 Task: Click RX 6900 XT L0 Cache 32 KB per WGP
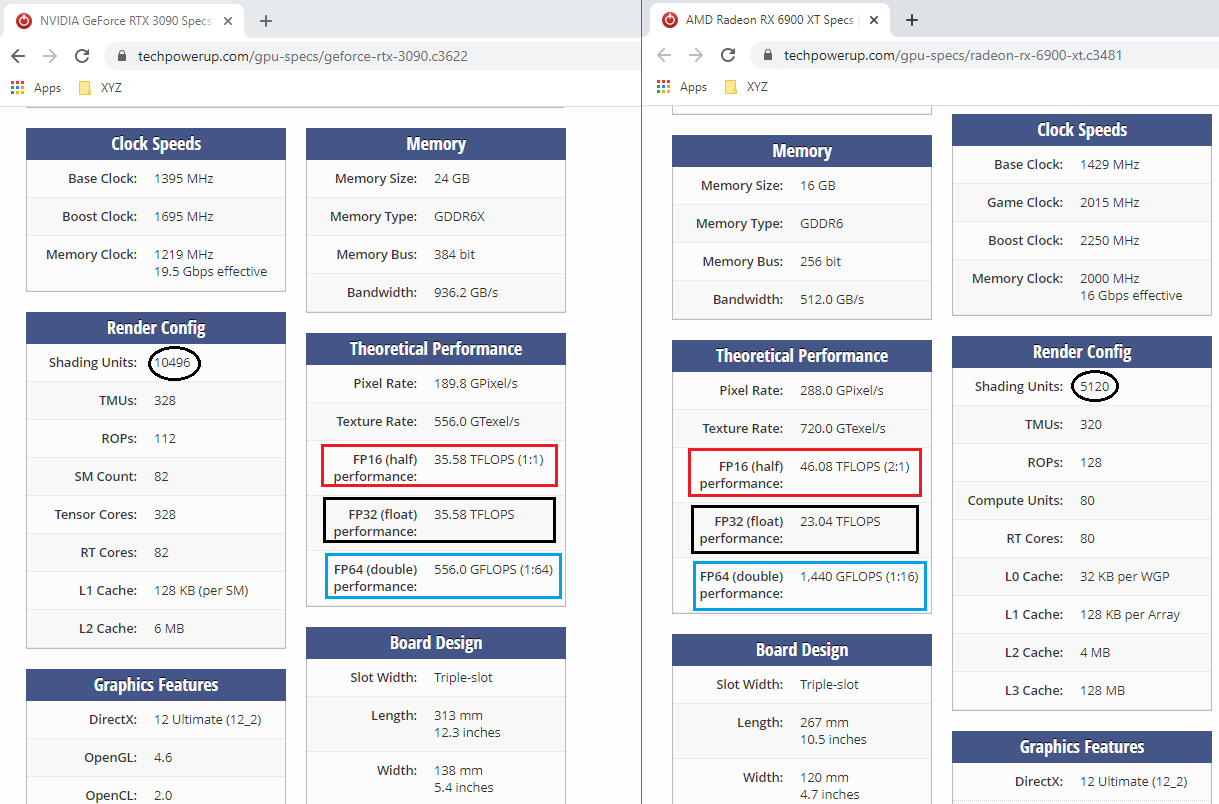pyautogui.click(x=1125, y=576)
